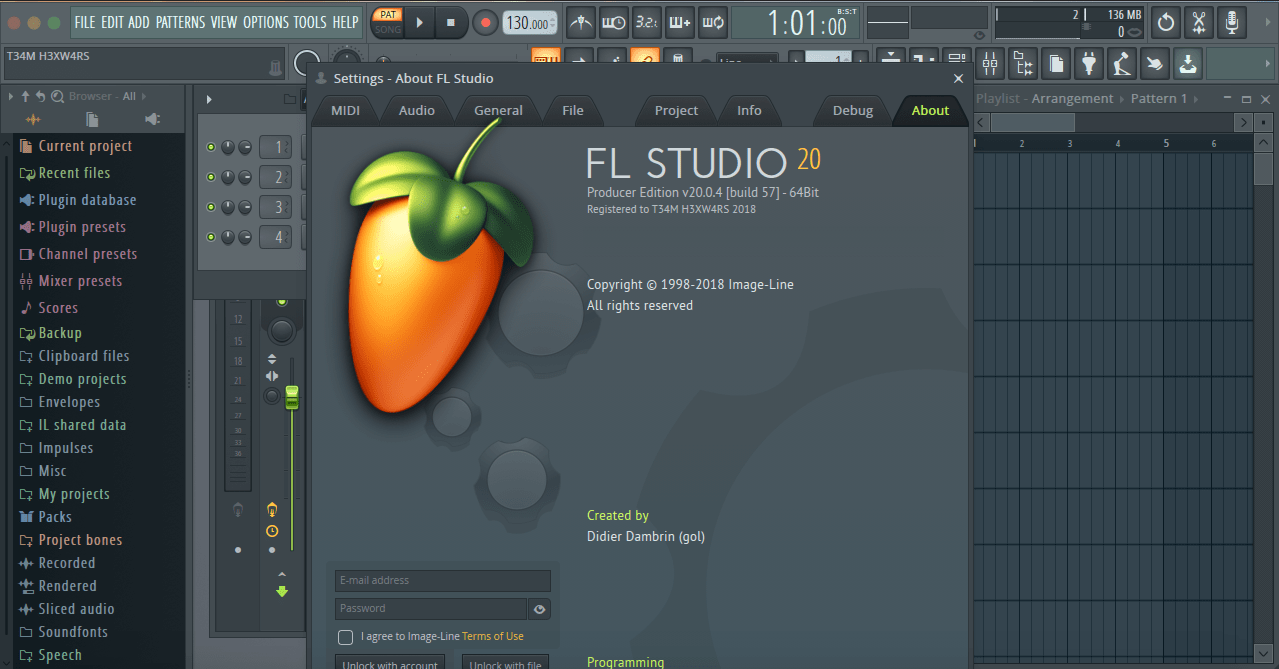
Task: Open one-click audio recording microphone icon
Action: click(x=1232, y=22)
